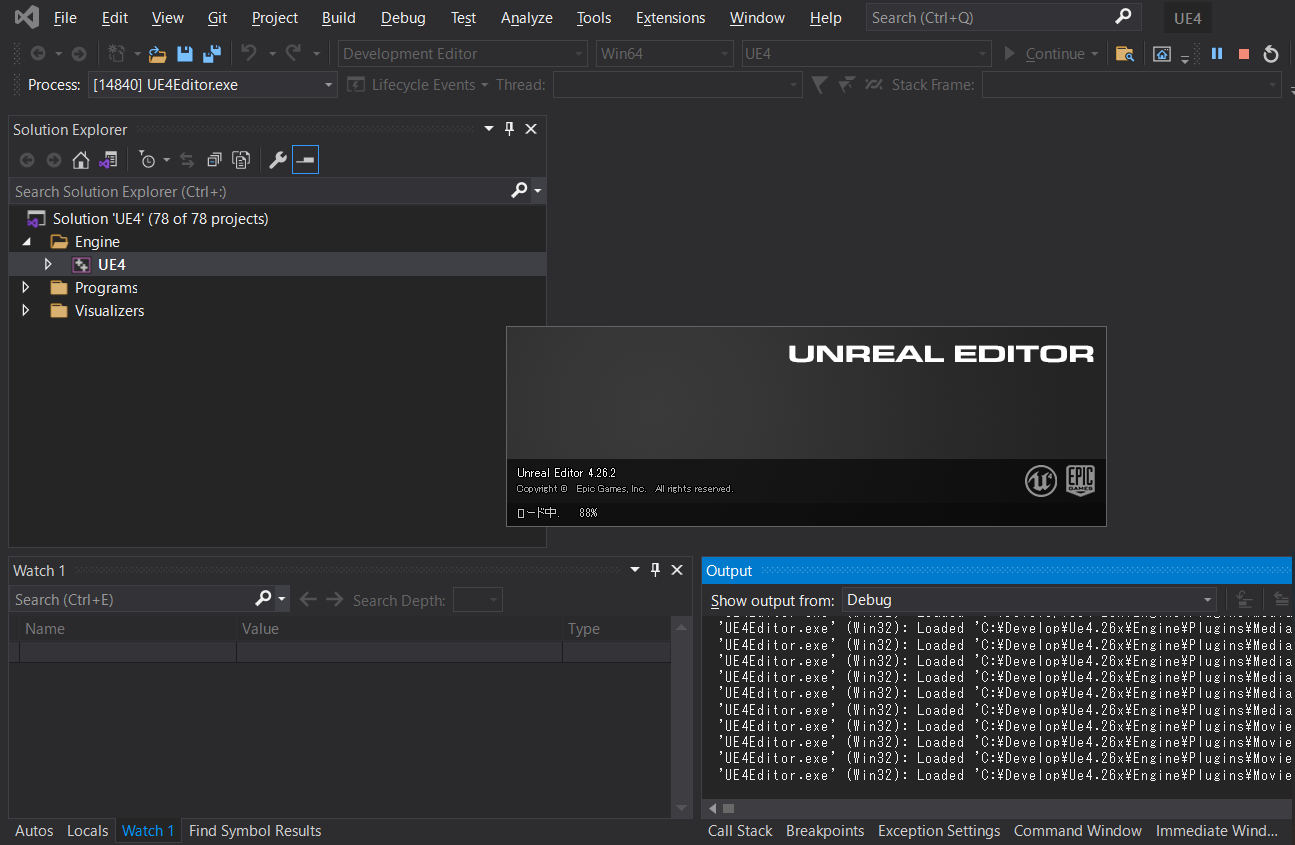
Task: Open Find Symbol Results tab
Action: (x=255, y=831)
